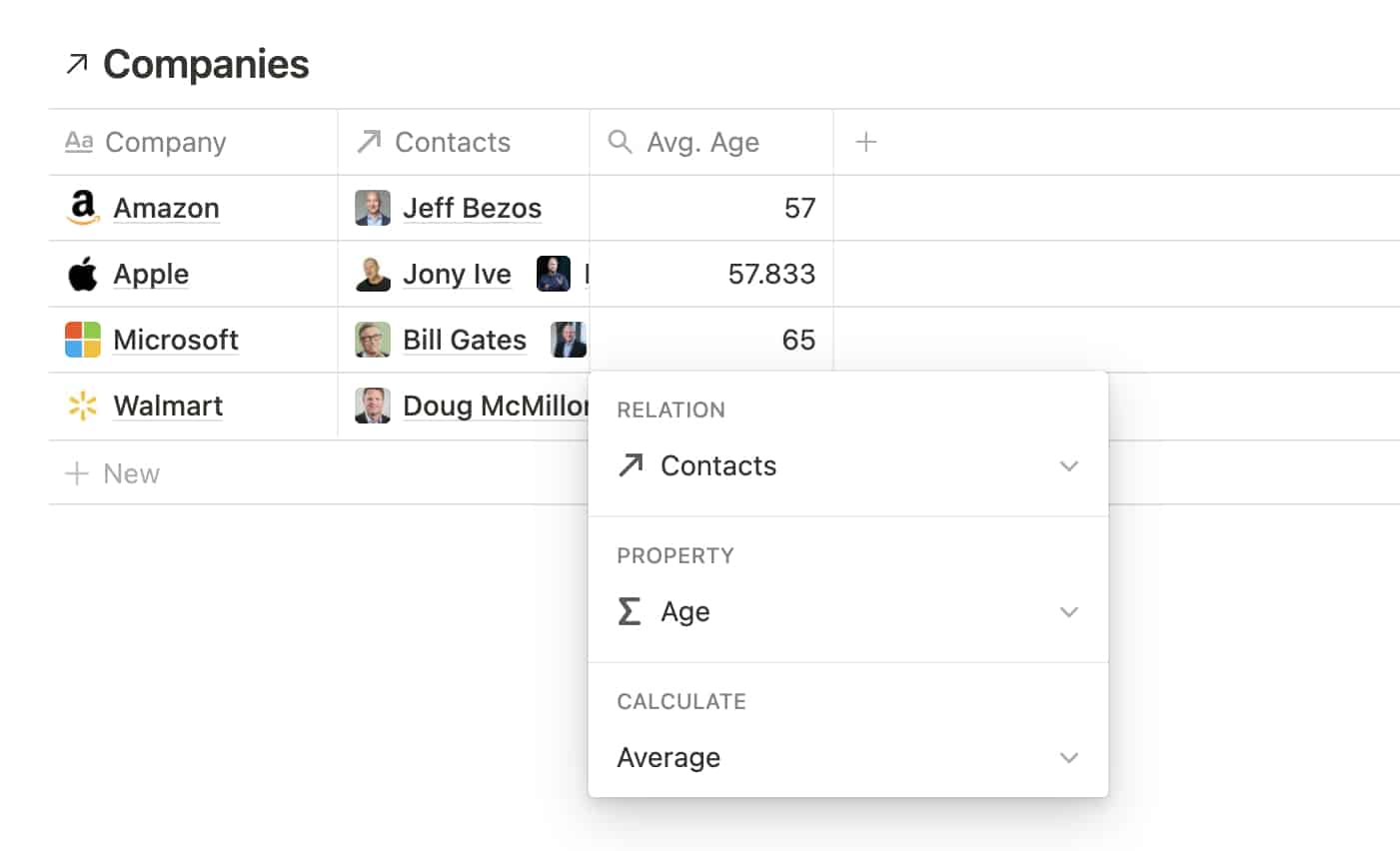Click the Company column header
Viewport: 1400px width, 851px height.
click(166, 142)
